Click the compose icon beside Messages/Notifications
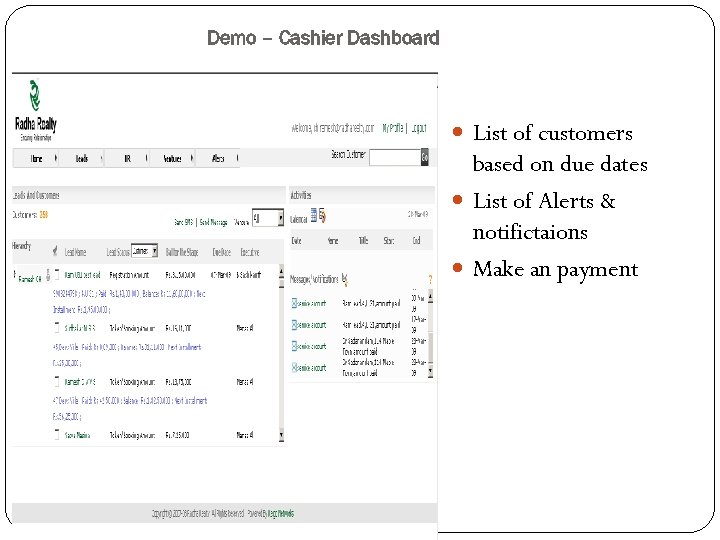This screenshot has width=720, height=540. [345, 279]
